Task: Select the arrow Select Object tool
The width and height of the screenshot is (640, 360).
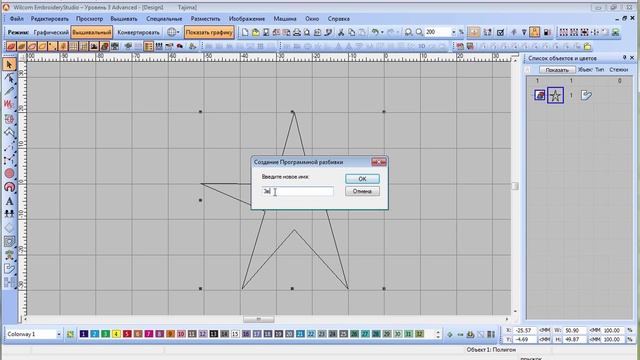Action: pyautogui.click(x=9, y=64)
